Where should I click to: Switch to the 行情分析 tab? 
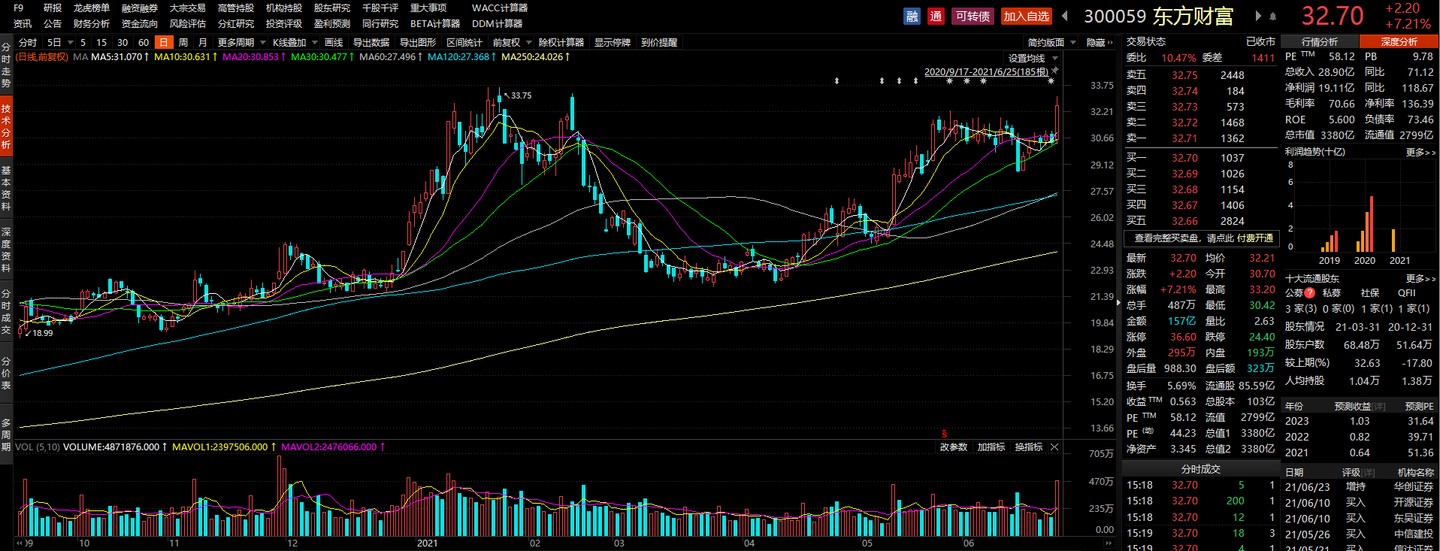[x=1318, y=41]
